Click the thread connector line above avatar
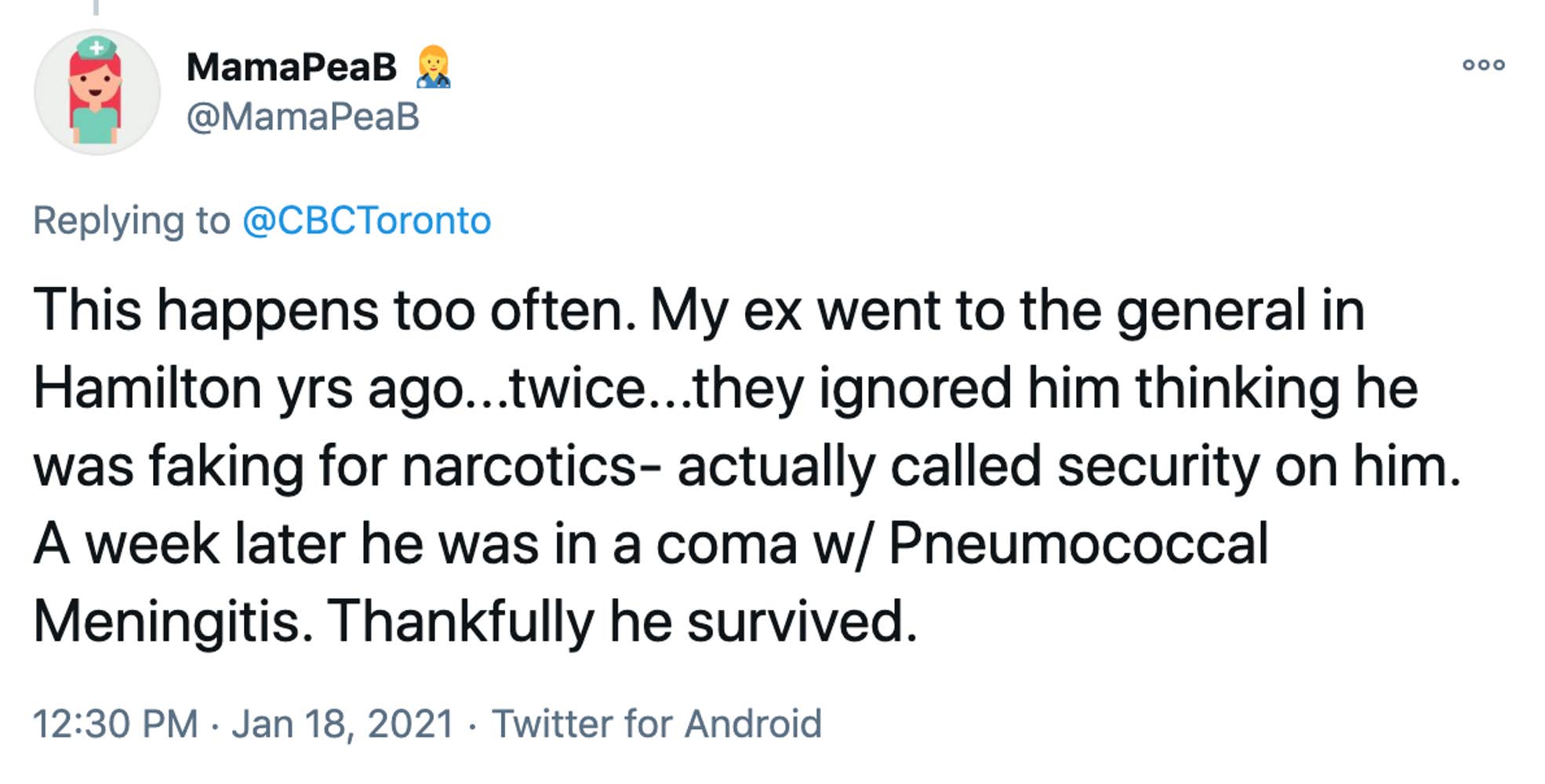The image size is (1545, 784). click(x=96, y=7)
